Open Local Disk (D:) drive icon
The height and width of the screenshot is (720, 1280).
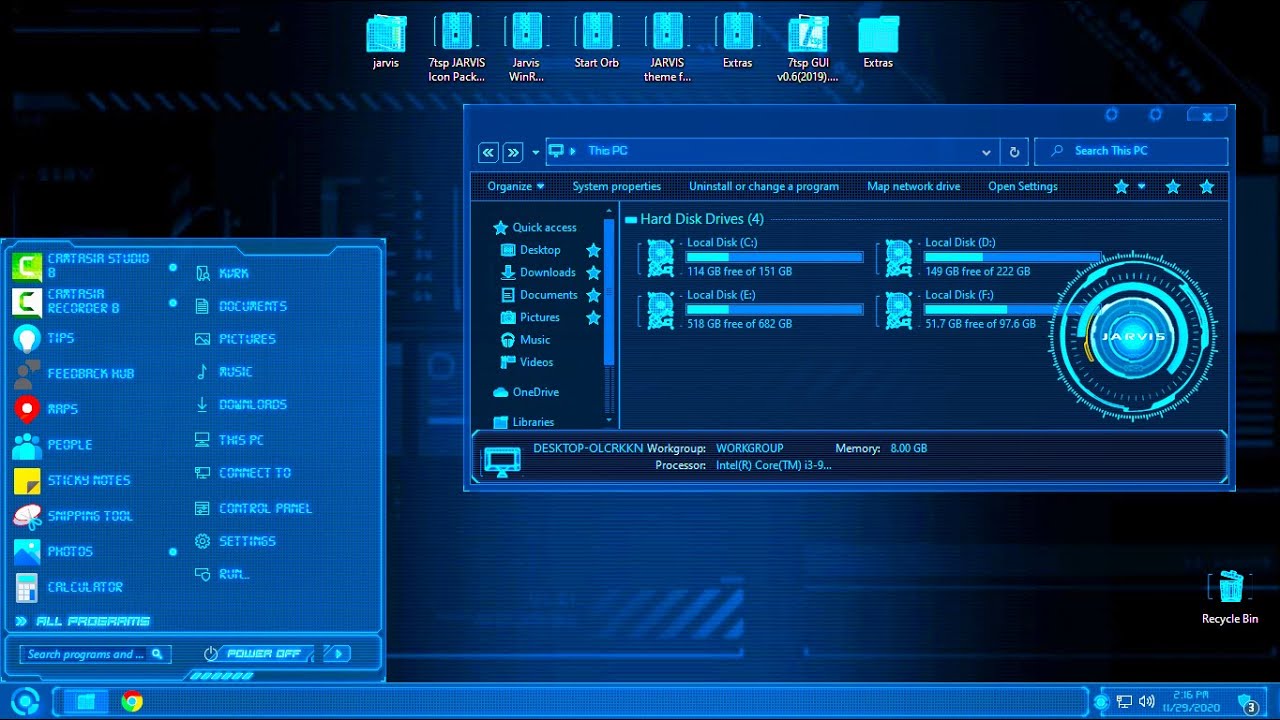898,258
